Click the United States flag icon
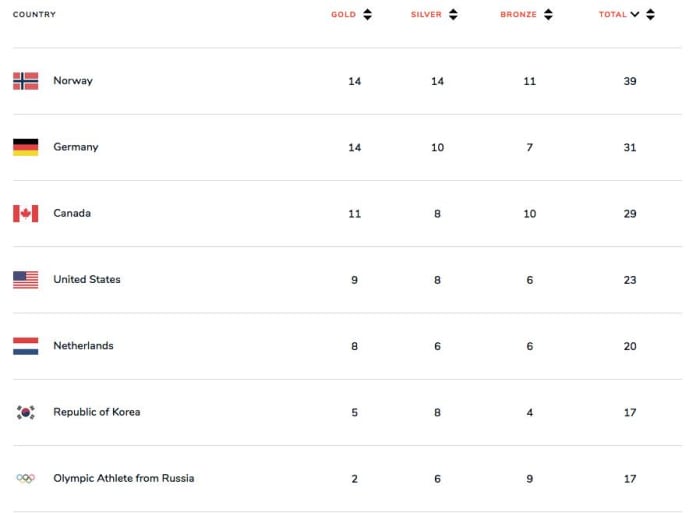700x513 pixels. (25, 280)
